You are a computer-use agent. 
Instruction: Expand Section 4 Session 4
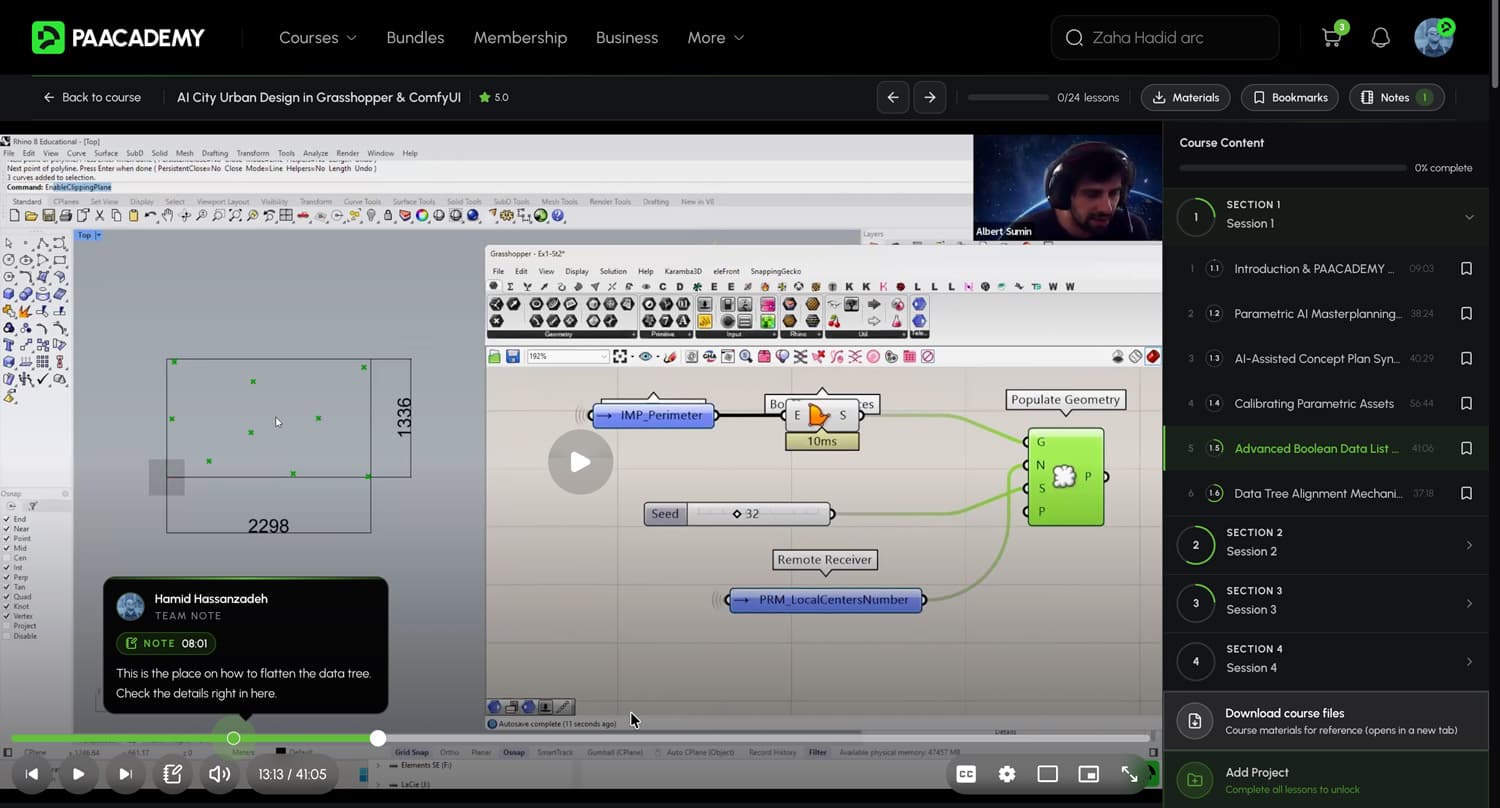point(1469,661)
